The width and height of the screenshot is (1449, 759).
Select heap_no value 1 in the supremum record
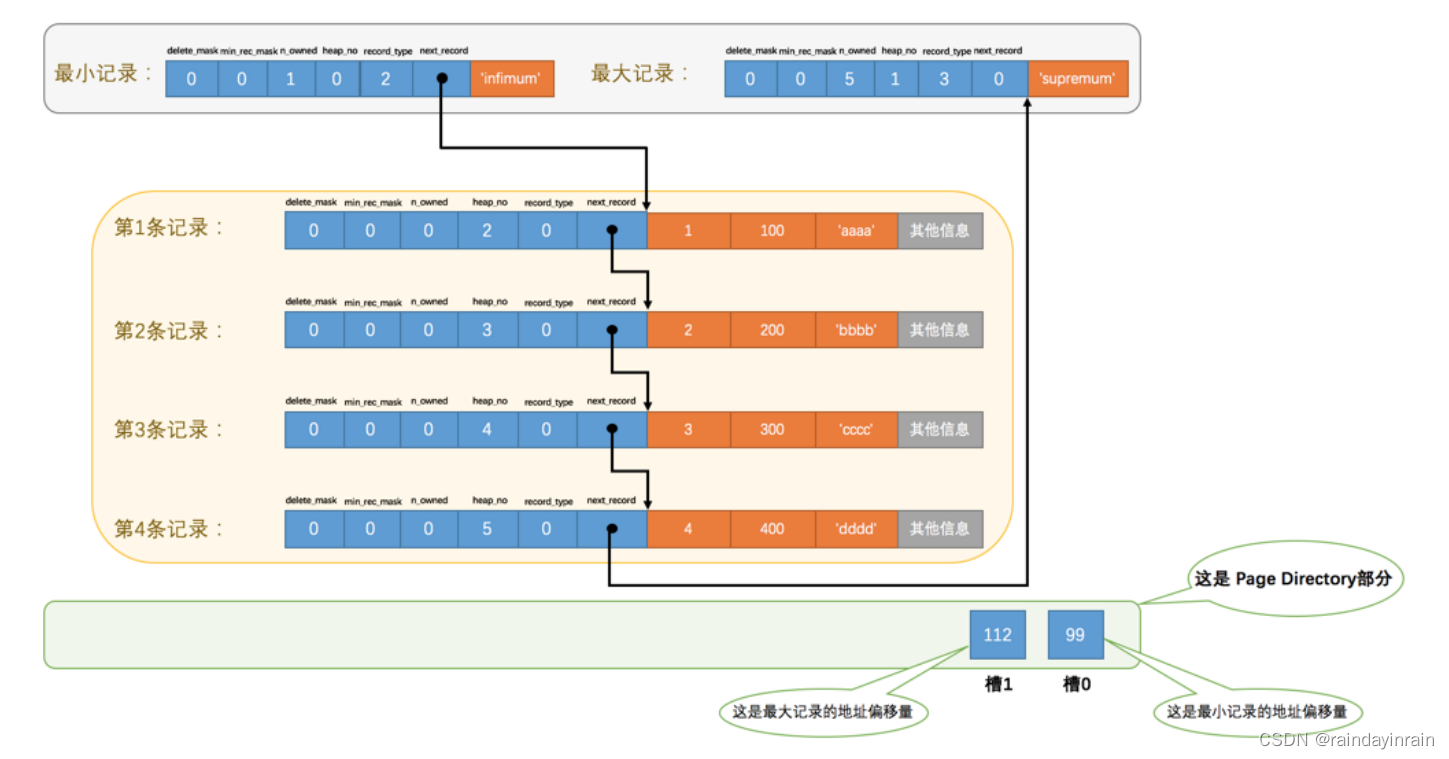point(896,79)
